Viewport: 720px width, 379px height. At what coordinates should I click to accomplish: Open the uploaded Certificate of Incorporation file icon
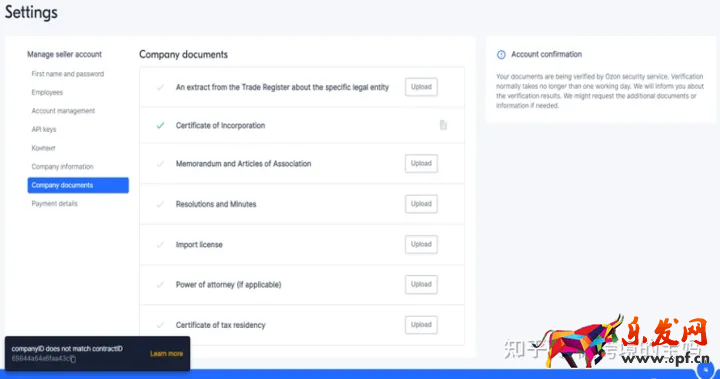tap(443, 125)
